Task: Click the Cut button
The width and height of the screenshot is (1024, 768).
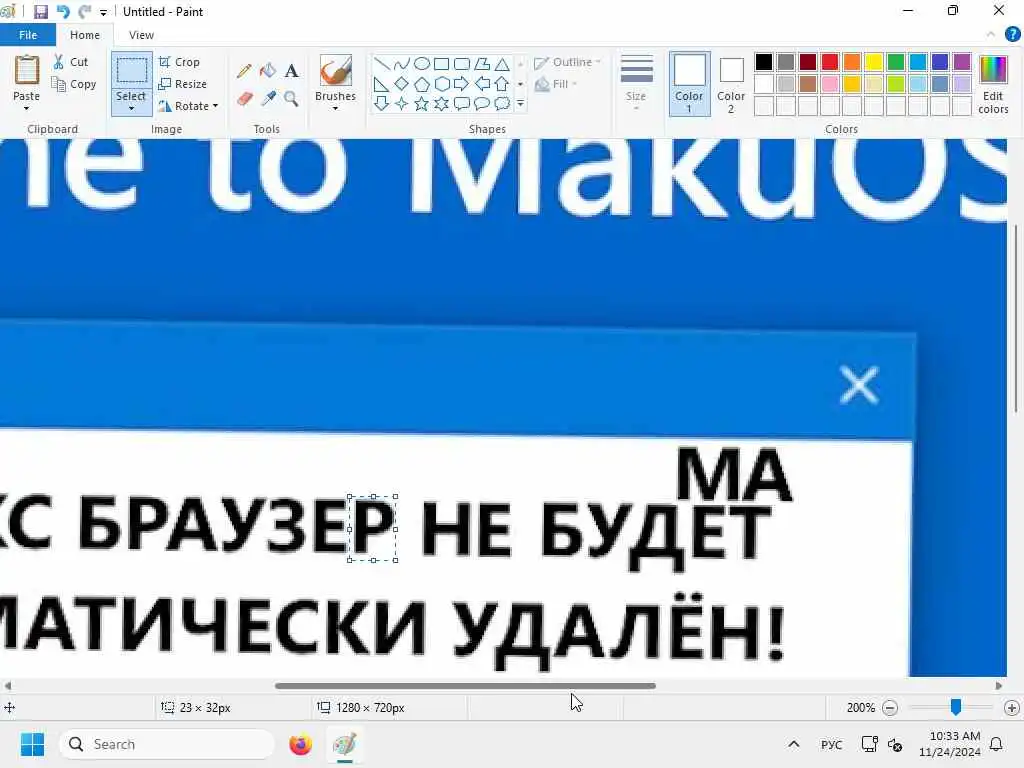Action: tap(71, 62)
